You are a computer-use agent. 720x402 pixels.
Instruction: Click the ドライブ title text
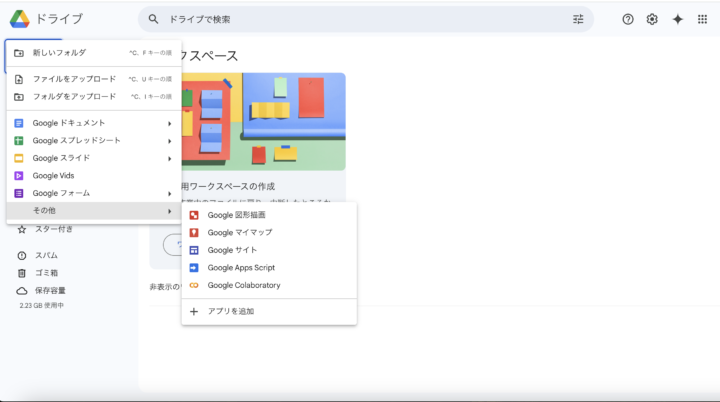[x=59, y=19]
